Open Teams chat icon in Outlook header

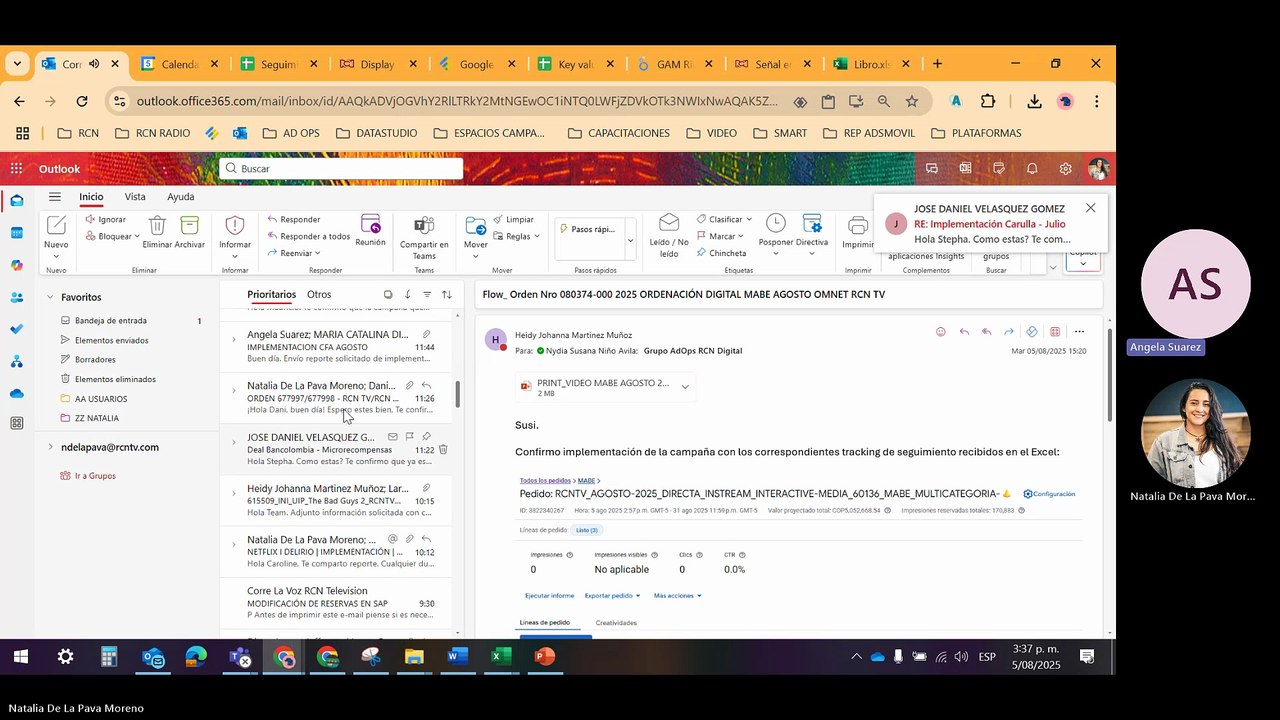pos(932,169)
